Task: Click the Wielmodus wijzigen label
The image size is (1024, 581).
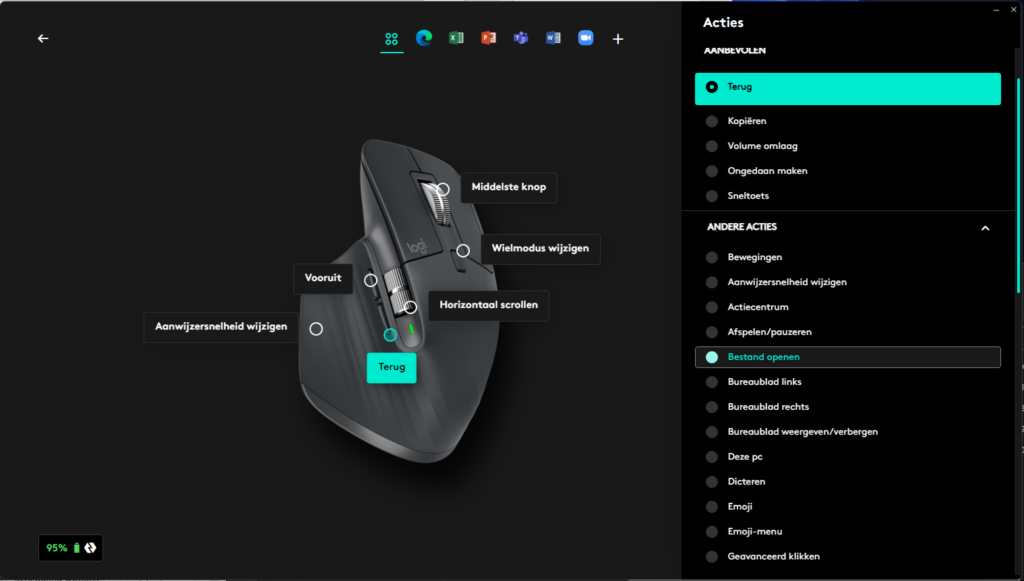Action: click(x=540, y=249)
